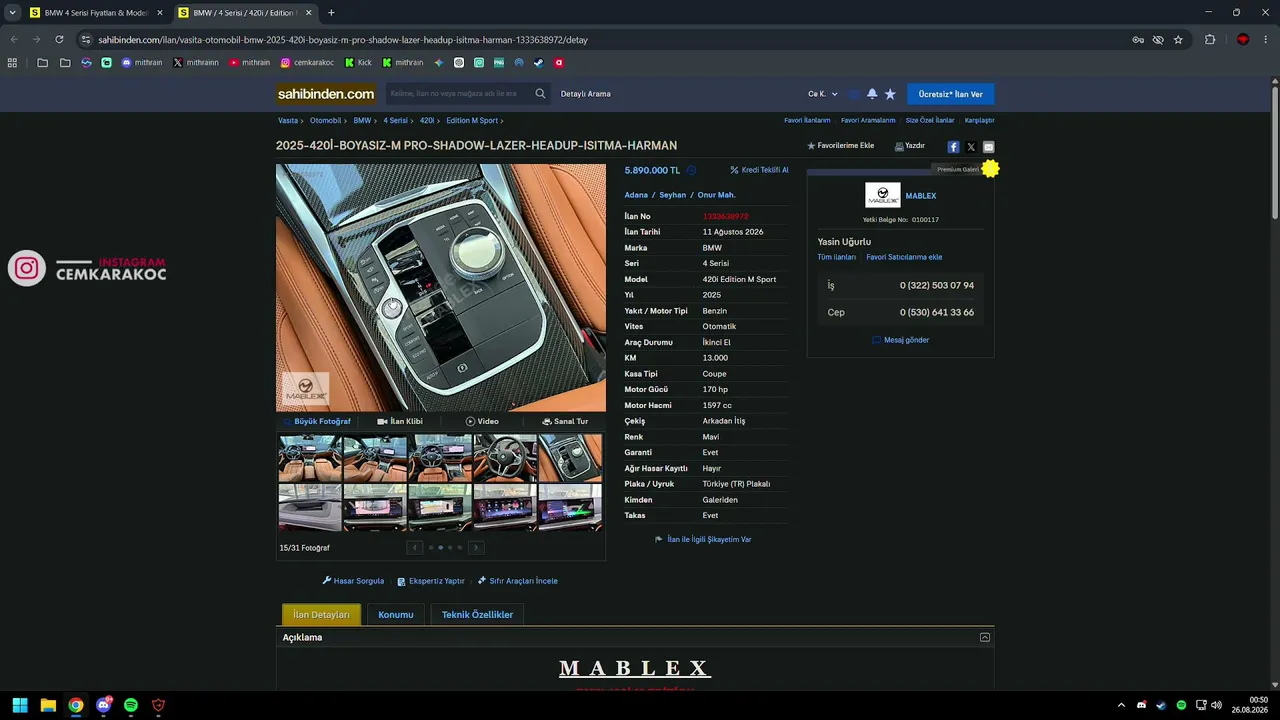Go to 420i breadcrumb link
The width and height of the screenshot is (1280, 720).
coord(427,121)
